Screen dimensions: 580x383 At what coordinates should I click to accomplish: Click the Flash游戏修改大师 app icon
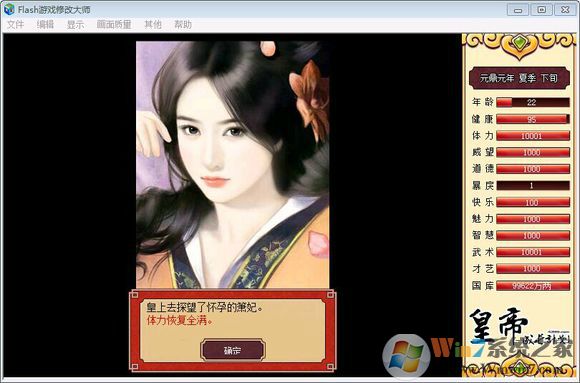(9, 9)
